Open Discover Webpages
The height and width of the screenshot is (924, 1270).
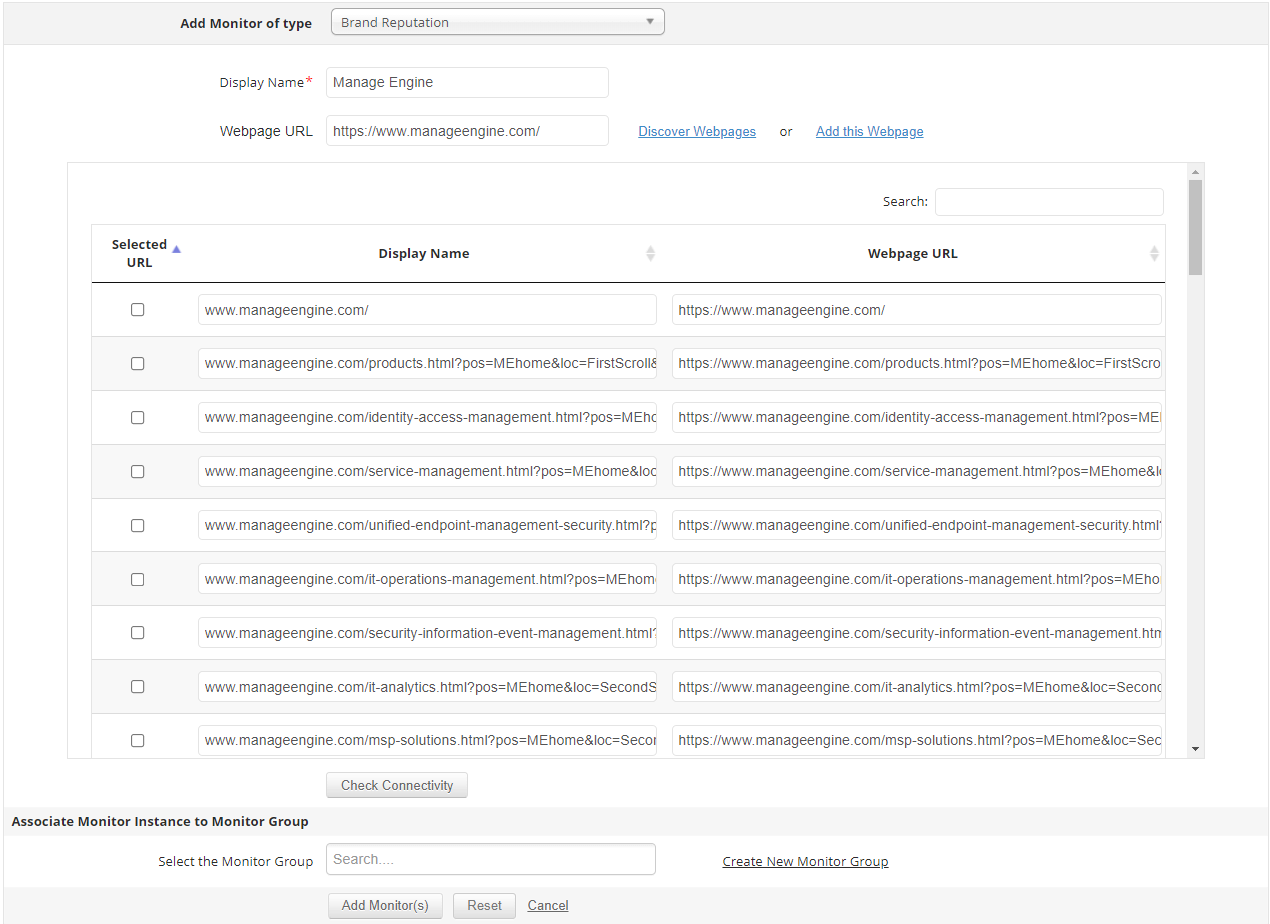(697, 131)
